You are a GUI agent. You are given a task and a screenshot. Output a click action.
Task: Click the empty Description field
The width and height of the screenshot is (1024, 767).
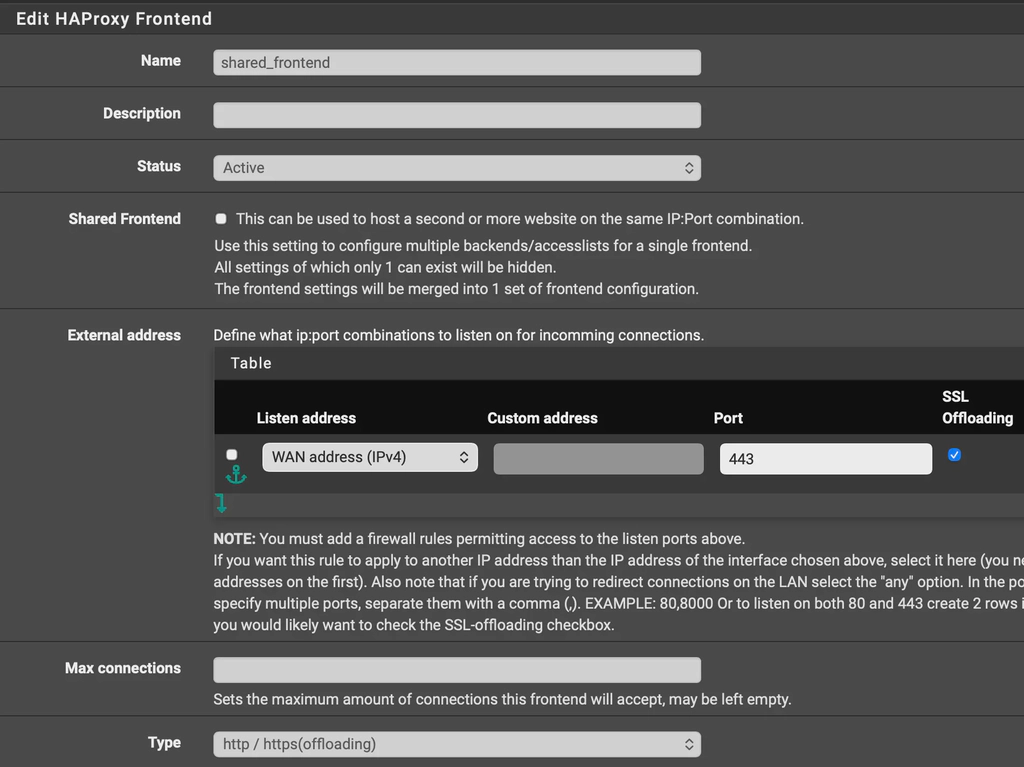[x=456, y=115]
